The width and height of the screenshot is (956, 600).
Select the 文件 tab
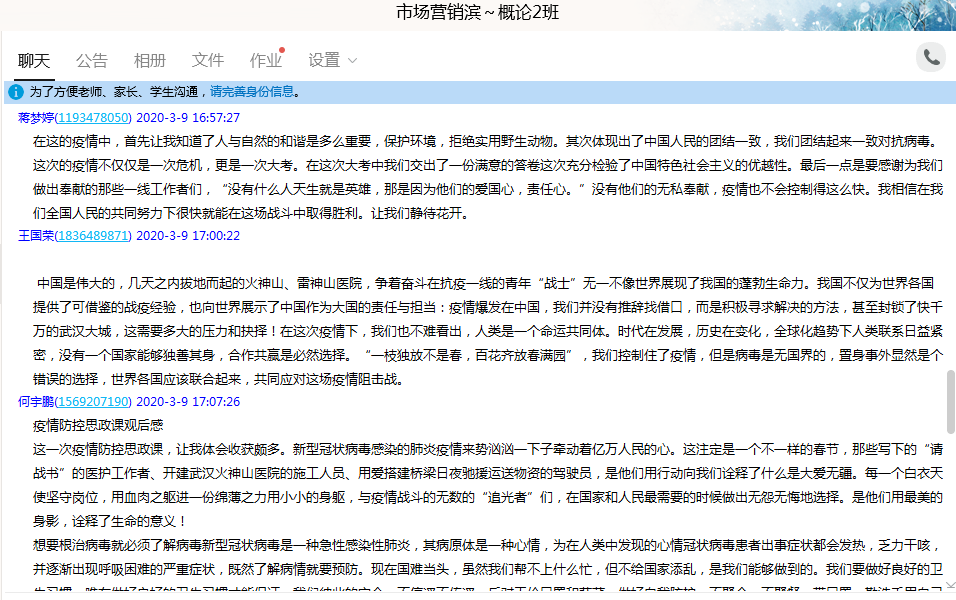[x=208, y=60]
